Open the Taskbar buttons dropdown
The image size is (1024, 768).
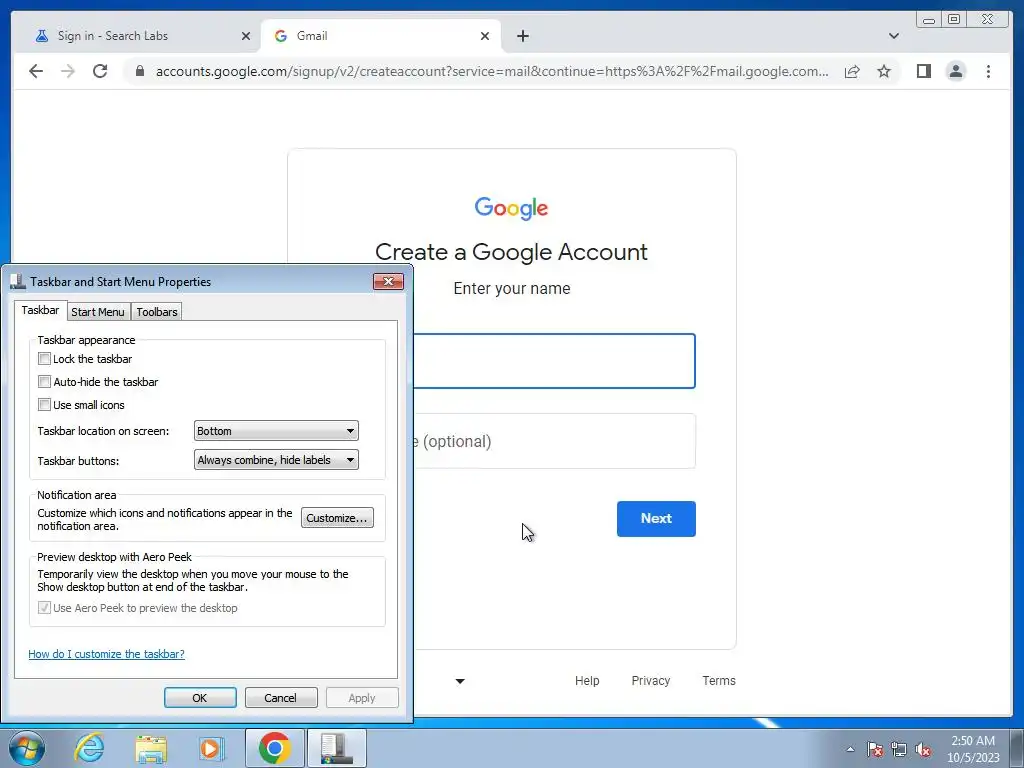click(276, 460)
